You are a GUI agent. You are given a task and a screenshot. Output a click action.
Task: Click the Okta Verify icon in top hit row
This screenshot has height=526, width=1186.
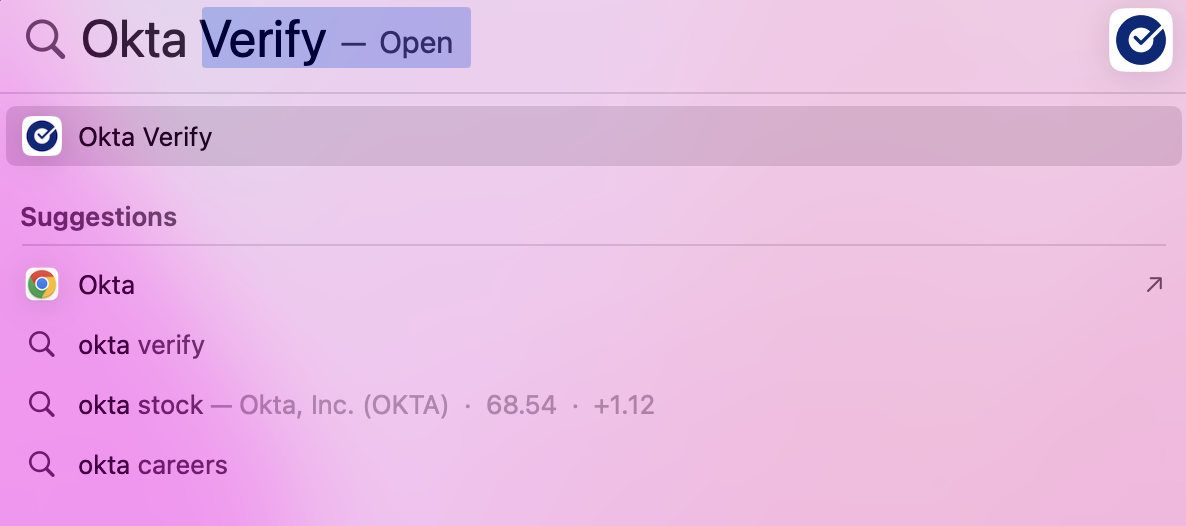tap(42, 136)
